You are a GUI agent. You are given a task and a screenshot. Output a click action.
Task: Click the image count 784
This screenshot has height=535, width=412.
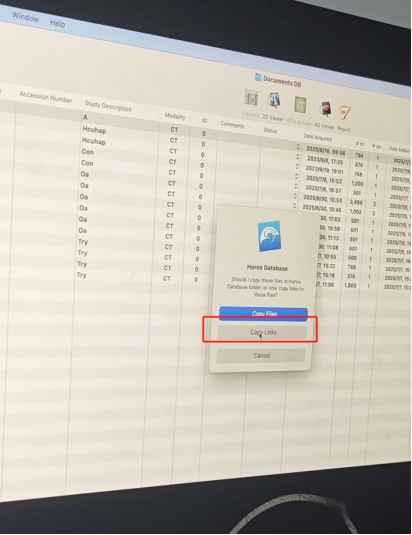(359, 156)
